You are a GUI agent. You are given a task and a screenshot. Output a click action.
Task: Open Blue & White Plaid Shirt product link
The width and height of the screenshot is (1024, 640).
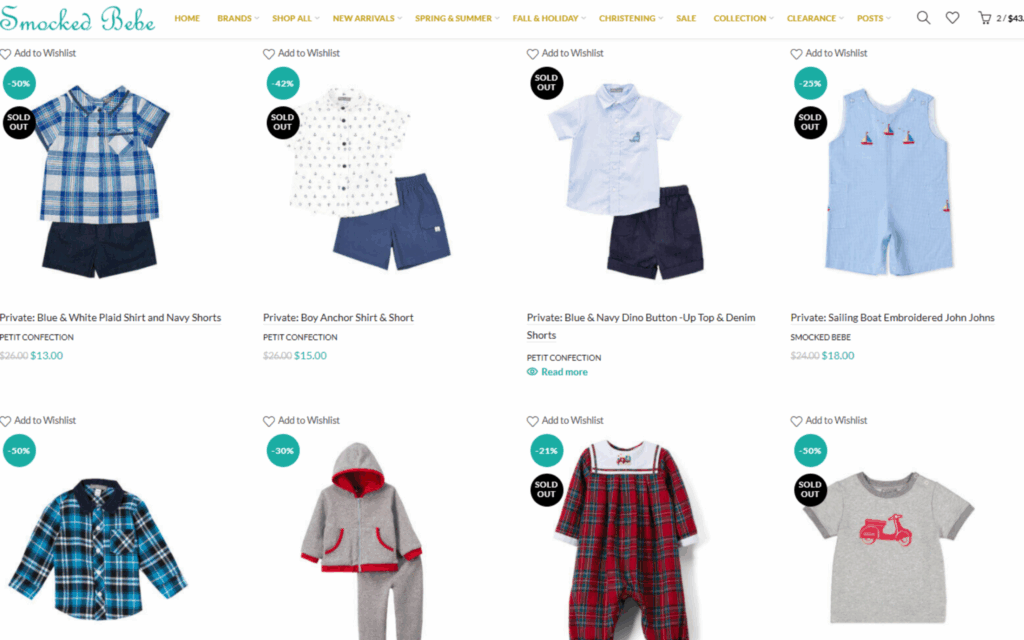click(x=110, y=317)
